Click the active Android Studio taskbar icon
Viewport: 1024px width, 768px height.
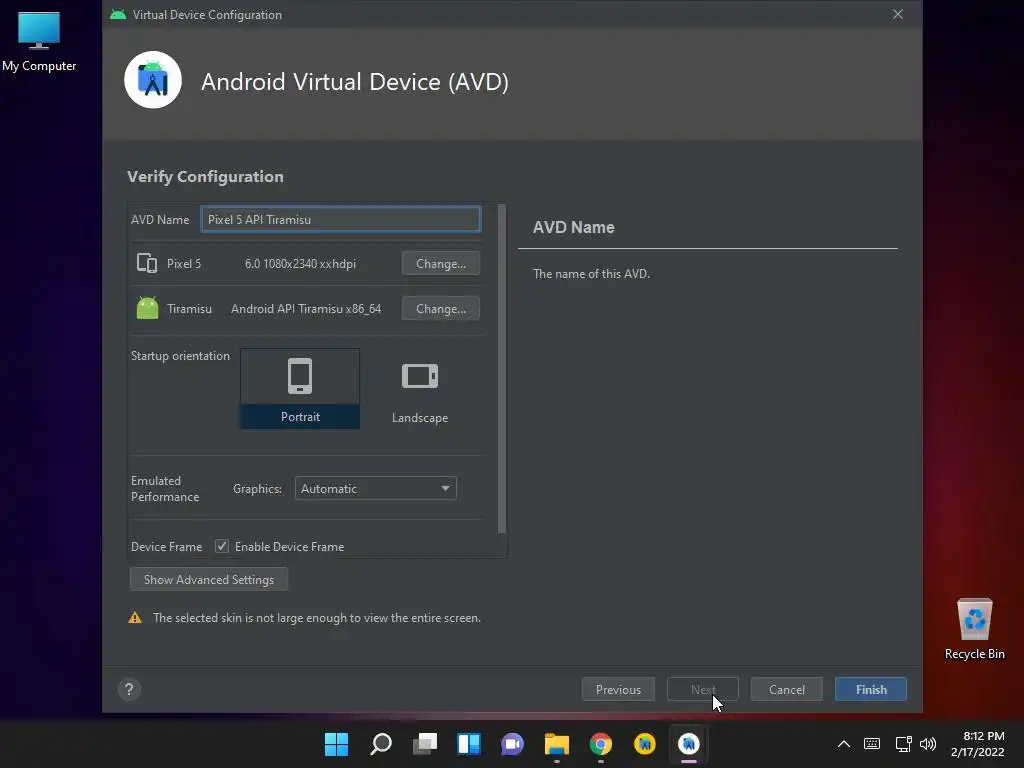tap(688, 744)
